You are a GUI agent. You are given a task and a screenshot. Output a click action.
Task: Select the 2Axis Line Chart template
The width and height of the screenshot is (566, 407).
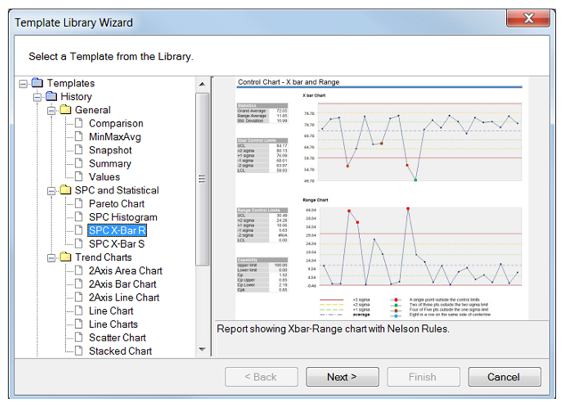[x=124, y=297]
